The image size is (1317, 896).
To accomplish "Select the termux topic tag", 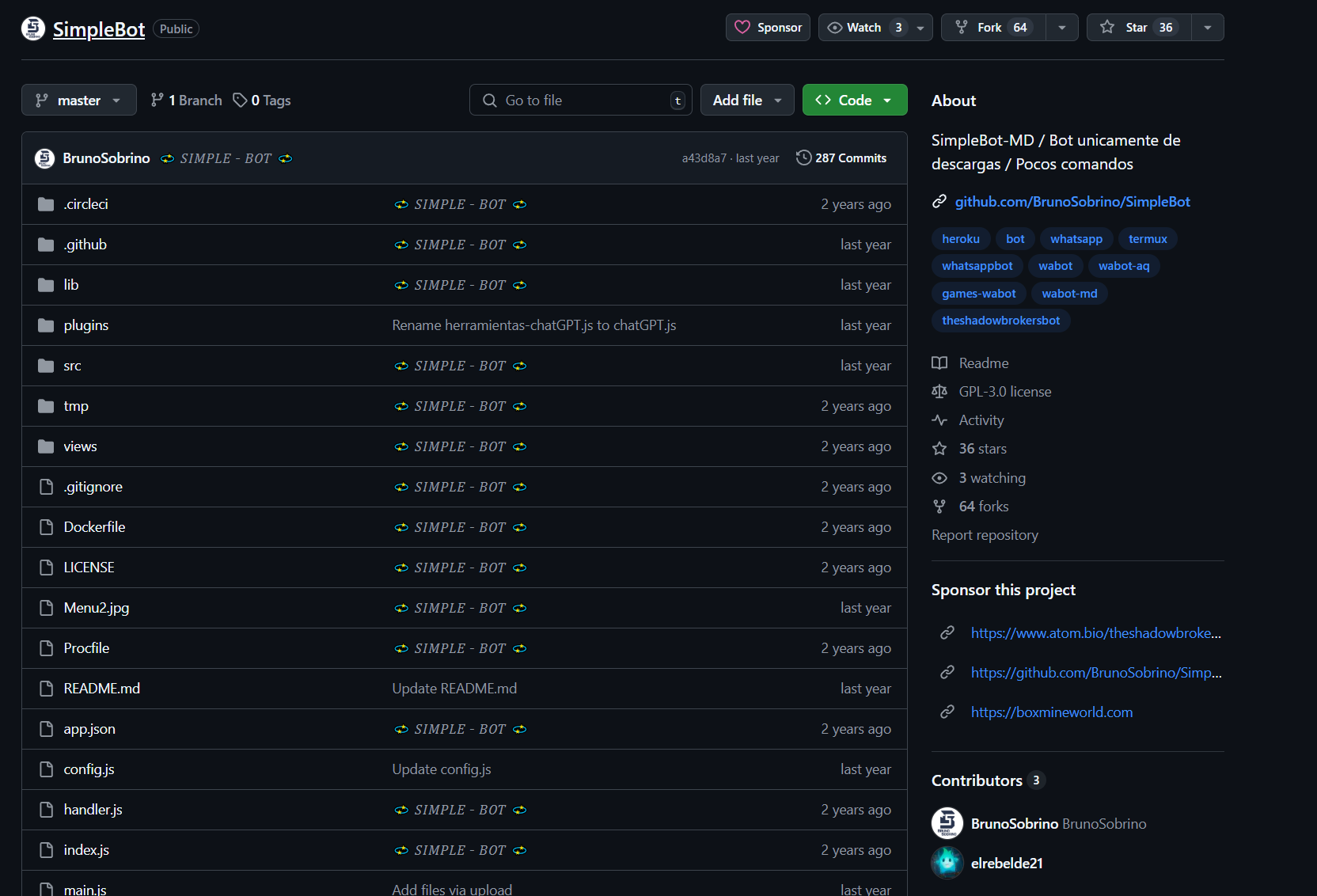I will point(1148,239).
